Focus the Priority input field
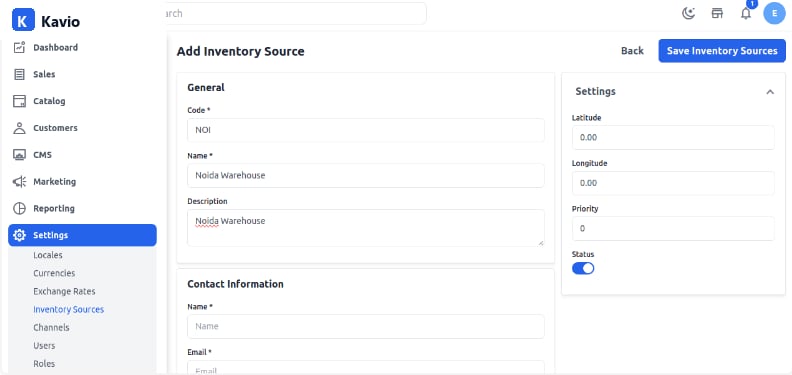 click(x=673, y=228)
